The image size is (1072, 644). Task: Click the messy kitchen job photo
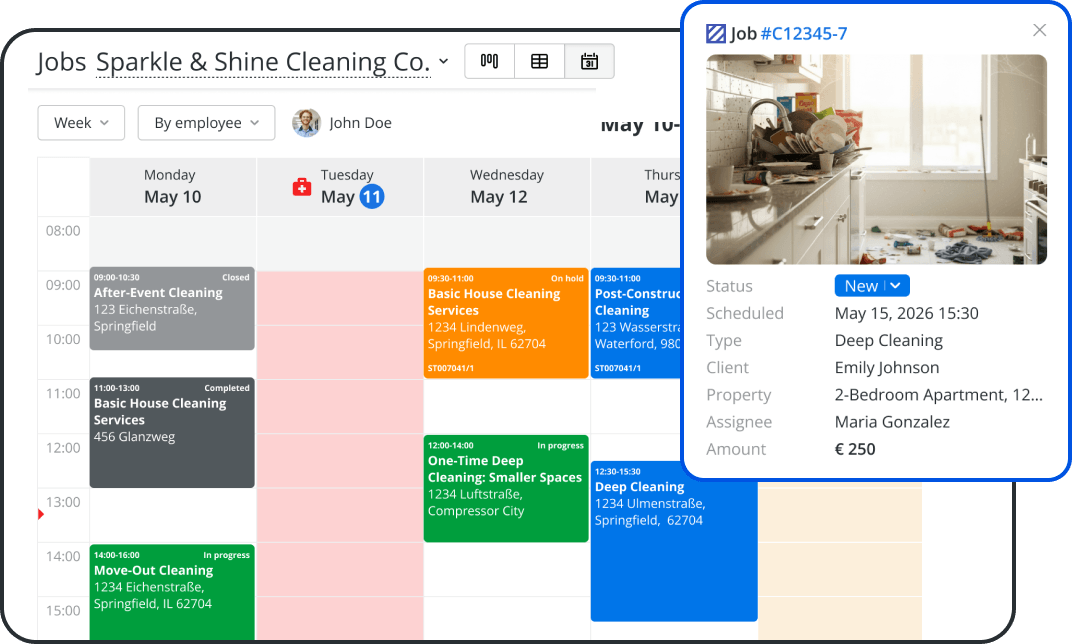[876, 159]
